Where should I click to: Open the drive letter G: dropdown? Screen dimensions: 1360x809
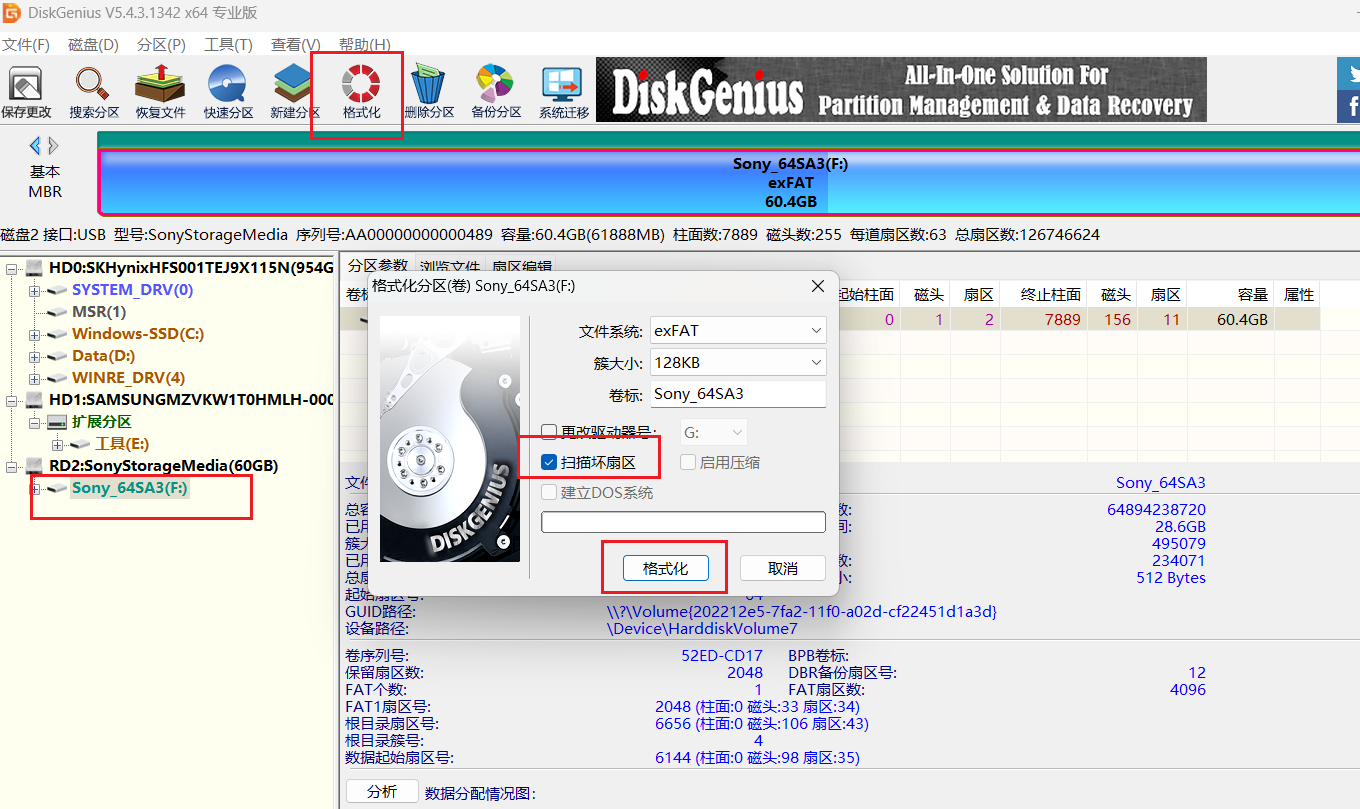pyautogui.click(x=714, y=432)
